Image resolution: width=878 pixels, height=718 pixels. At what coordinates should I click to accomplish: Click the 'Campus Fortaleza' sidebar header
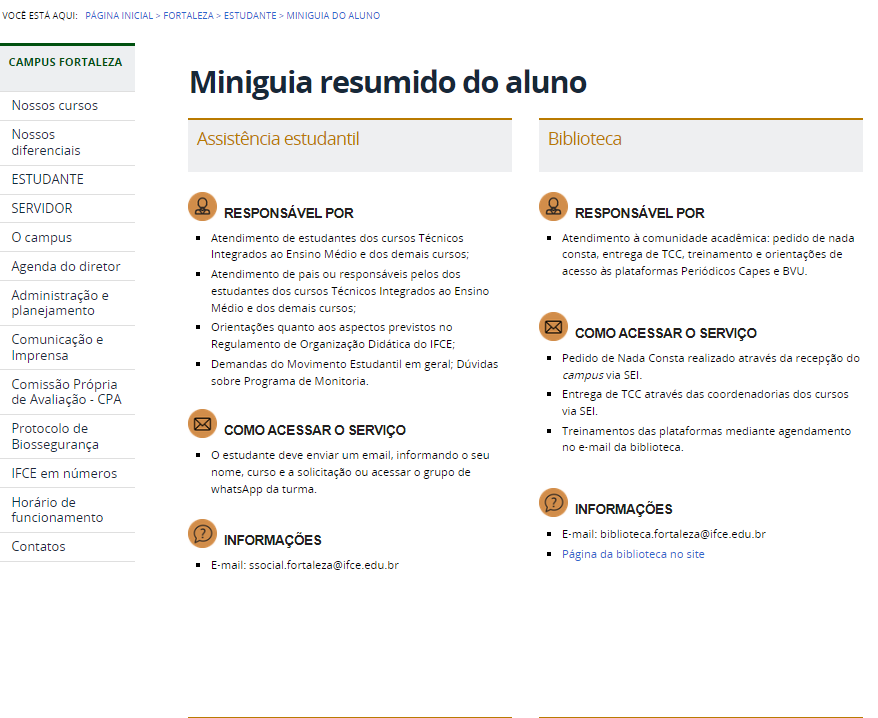click(x=66, y=62)
